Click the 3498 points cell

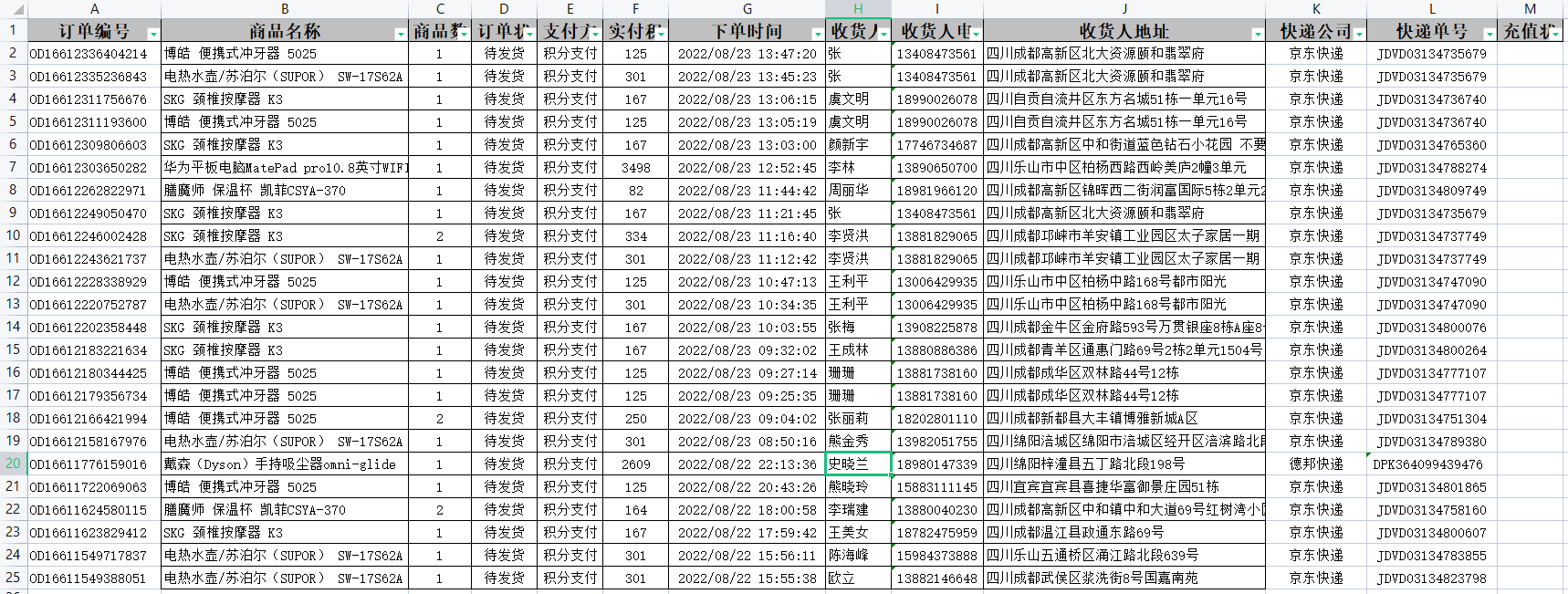(x=635, y=168)
